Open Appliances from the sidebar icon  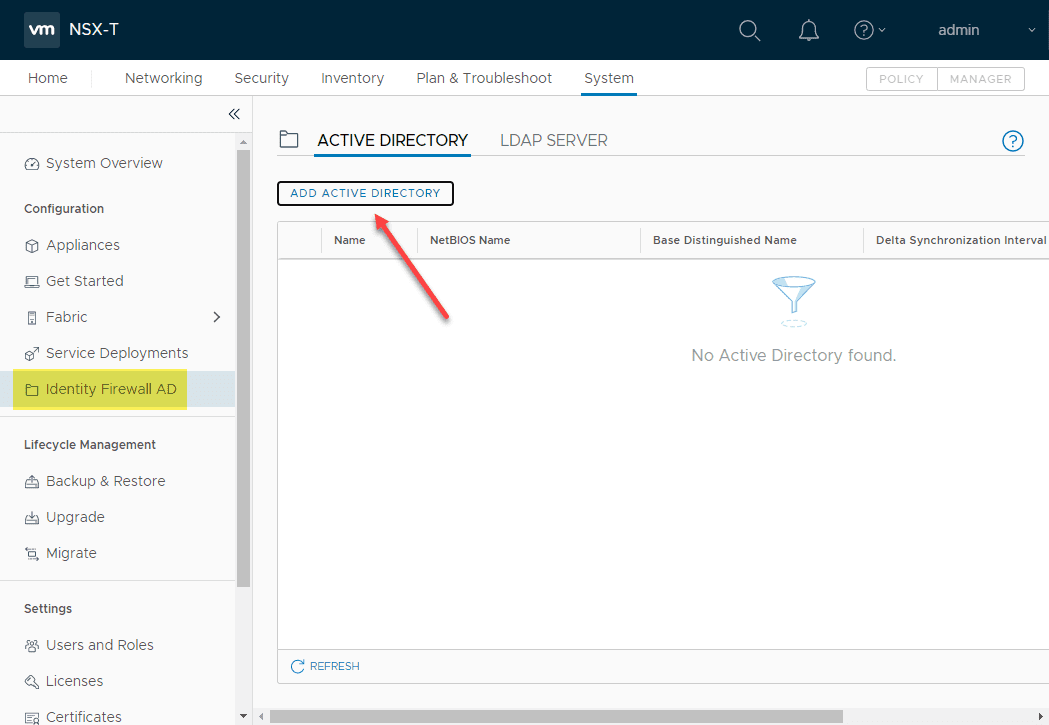tap(31, 245)
